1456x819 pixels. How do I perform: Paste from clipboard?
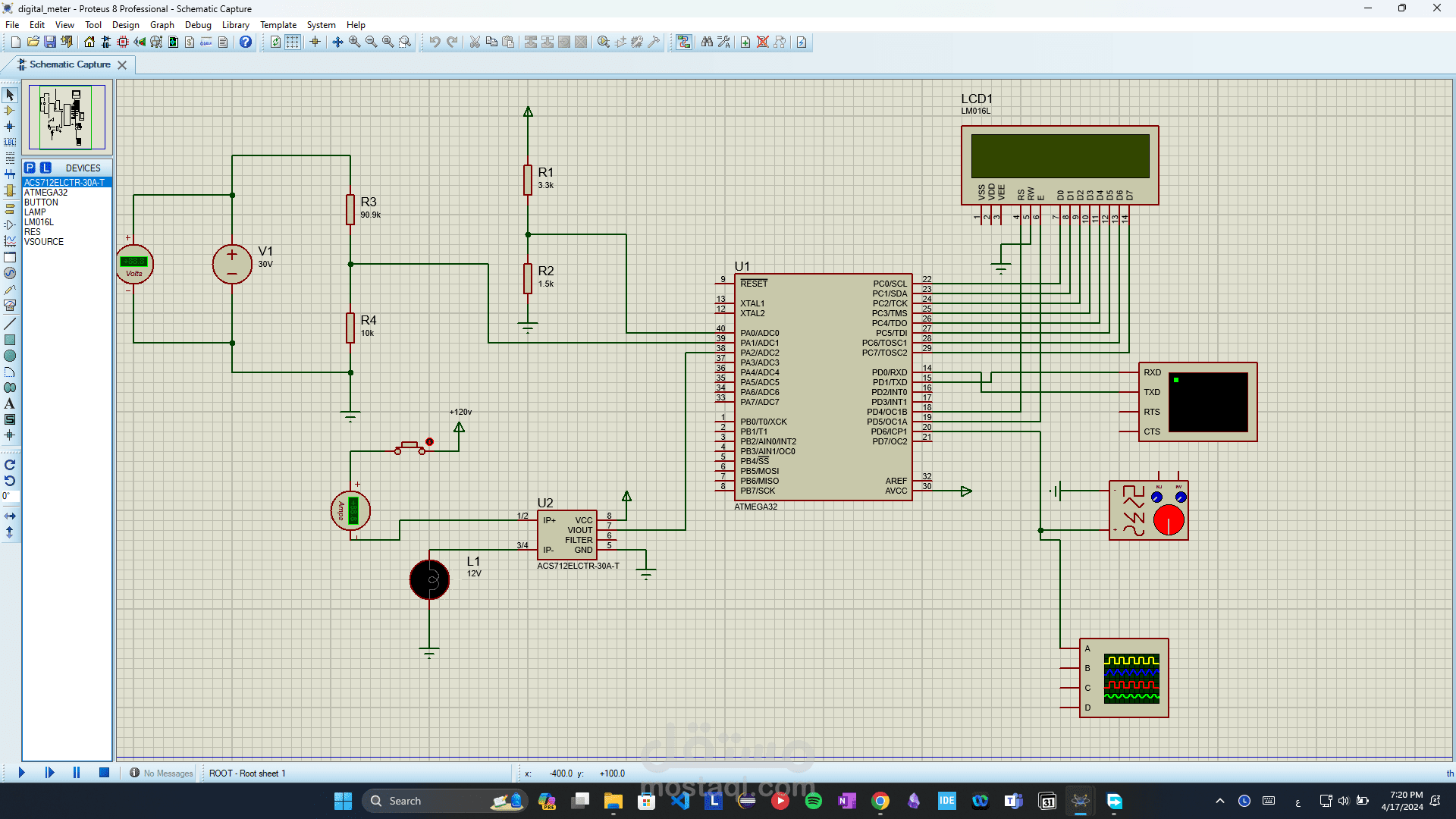click(x=508, y=42)
